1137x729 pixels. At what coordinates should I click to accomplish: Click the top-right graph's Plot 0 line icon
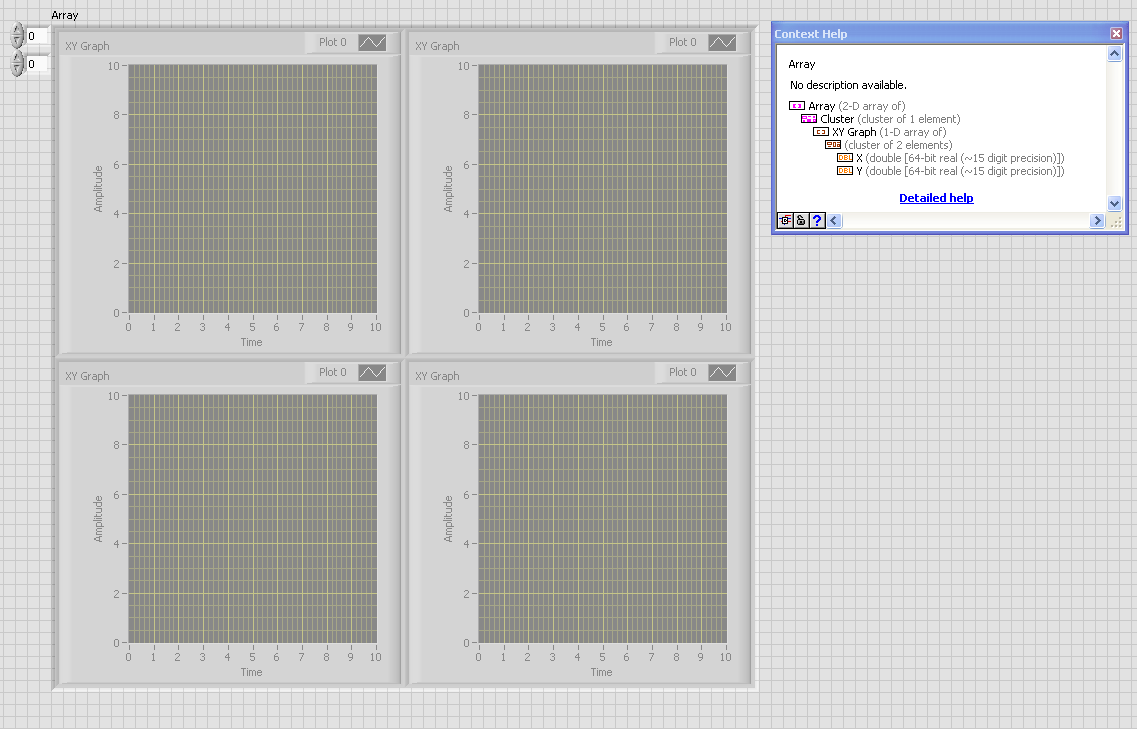[x=722, y=43]
